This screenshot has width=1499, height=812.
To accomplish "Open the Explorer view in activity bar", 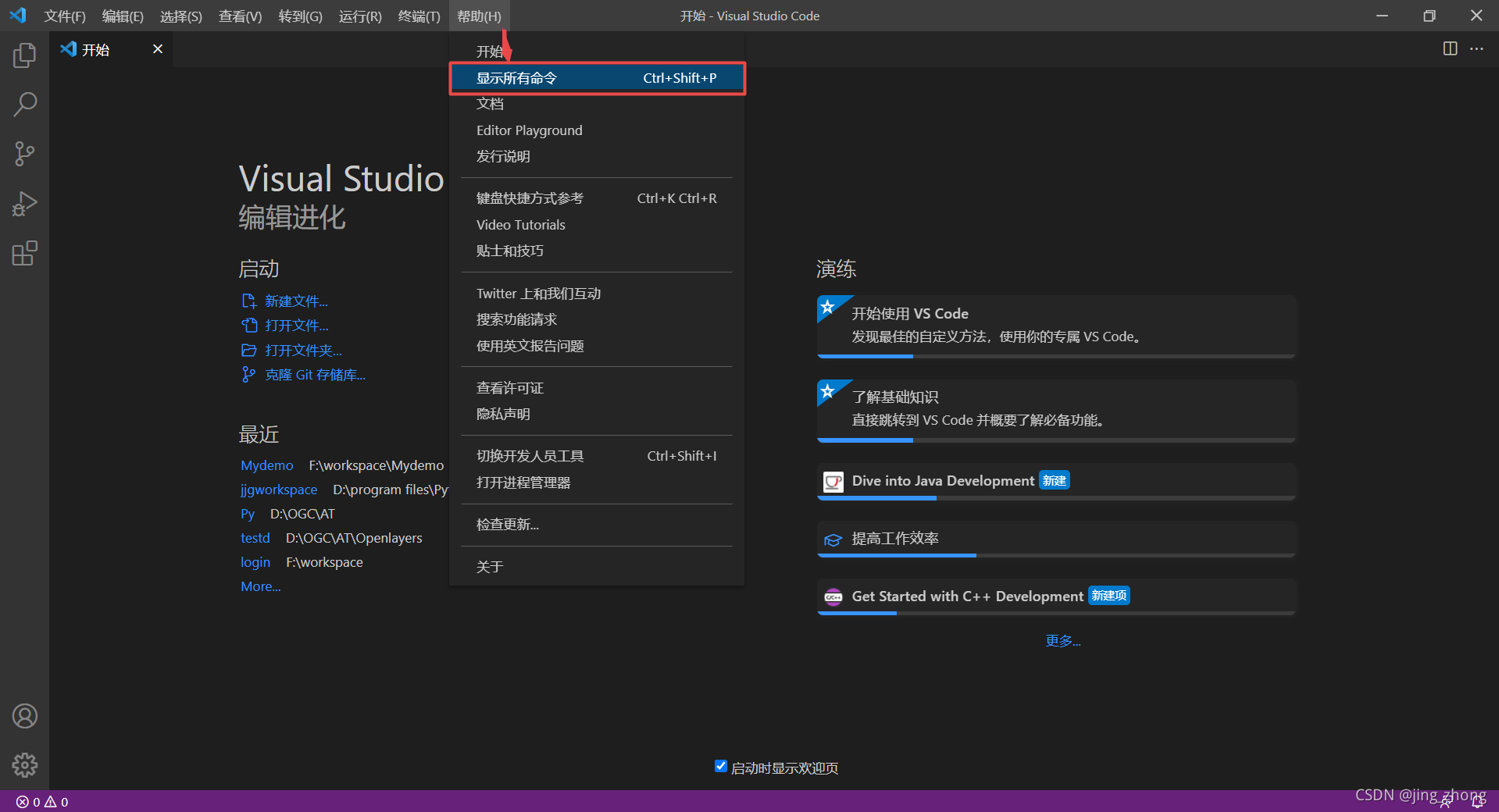I will tap(24, 55).
